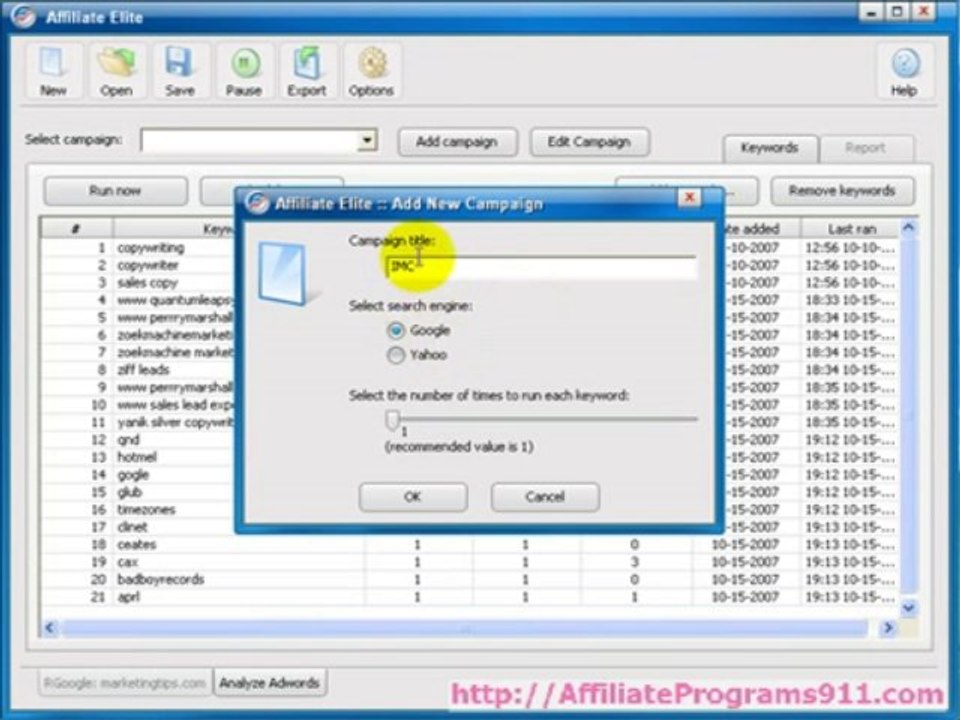Cancel the Add New Campaign dialog
960x720 pixels.
tap(545, 497)
